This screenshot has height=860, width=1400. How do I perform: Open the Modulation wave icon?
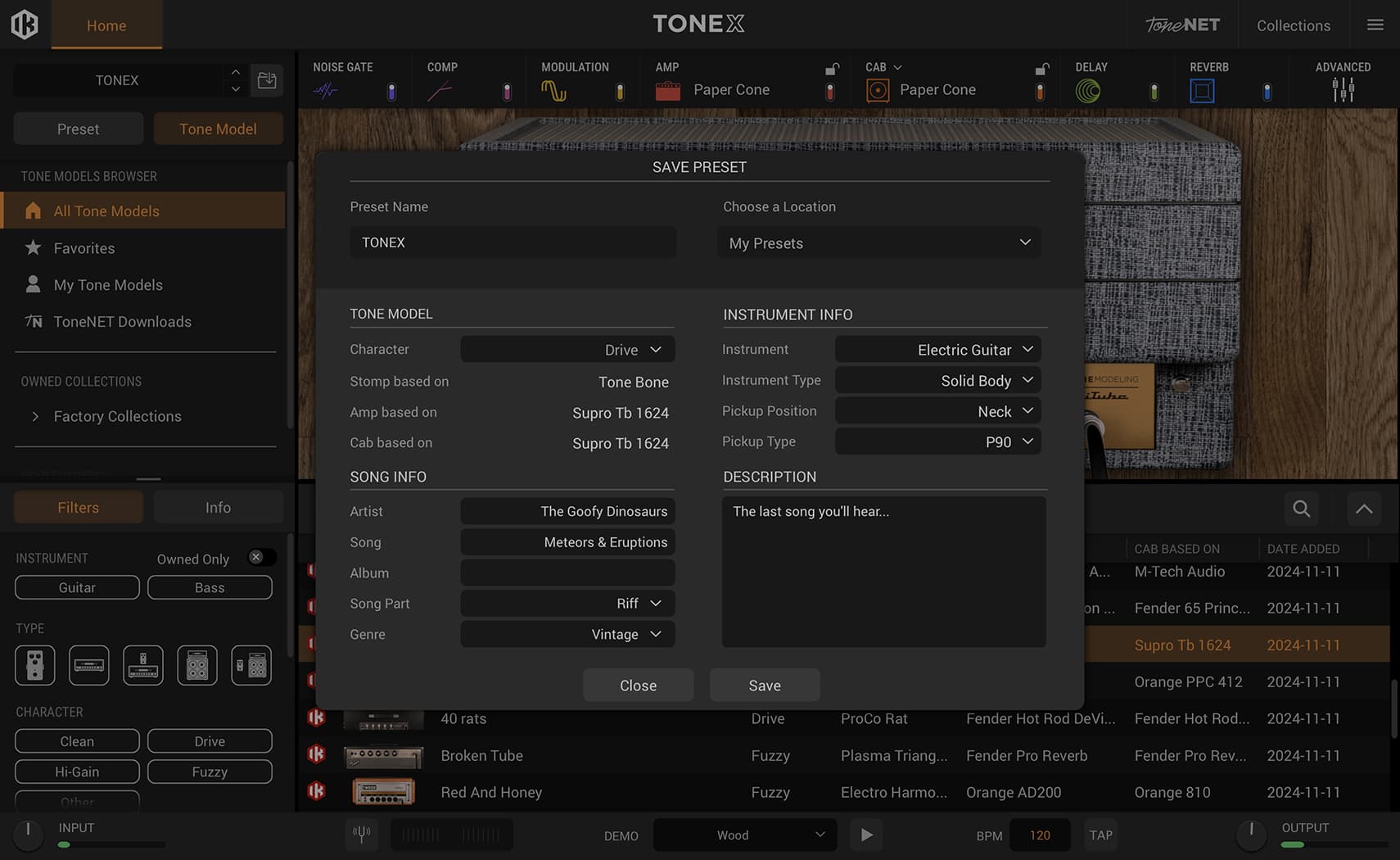(x=553, y=91)
